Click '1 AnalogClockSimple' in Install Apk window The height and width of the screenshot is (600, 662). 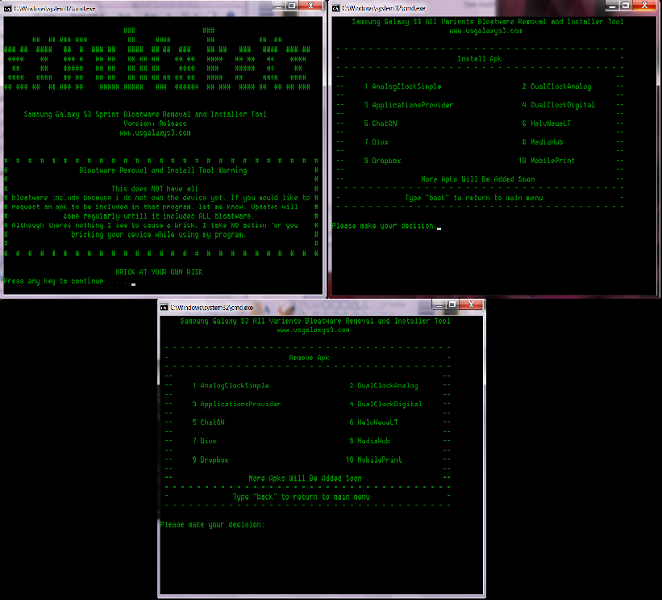coord(403,87)
